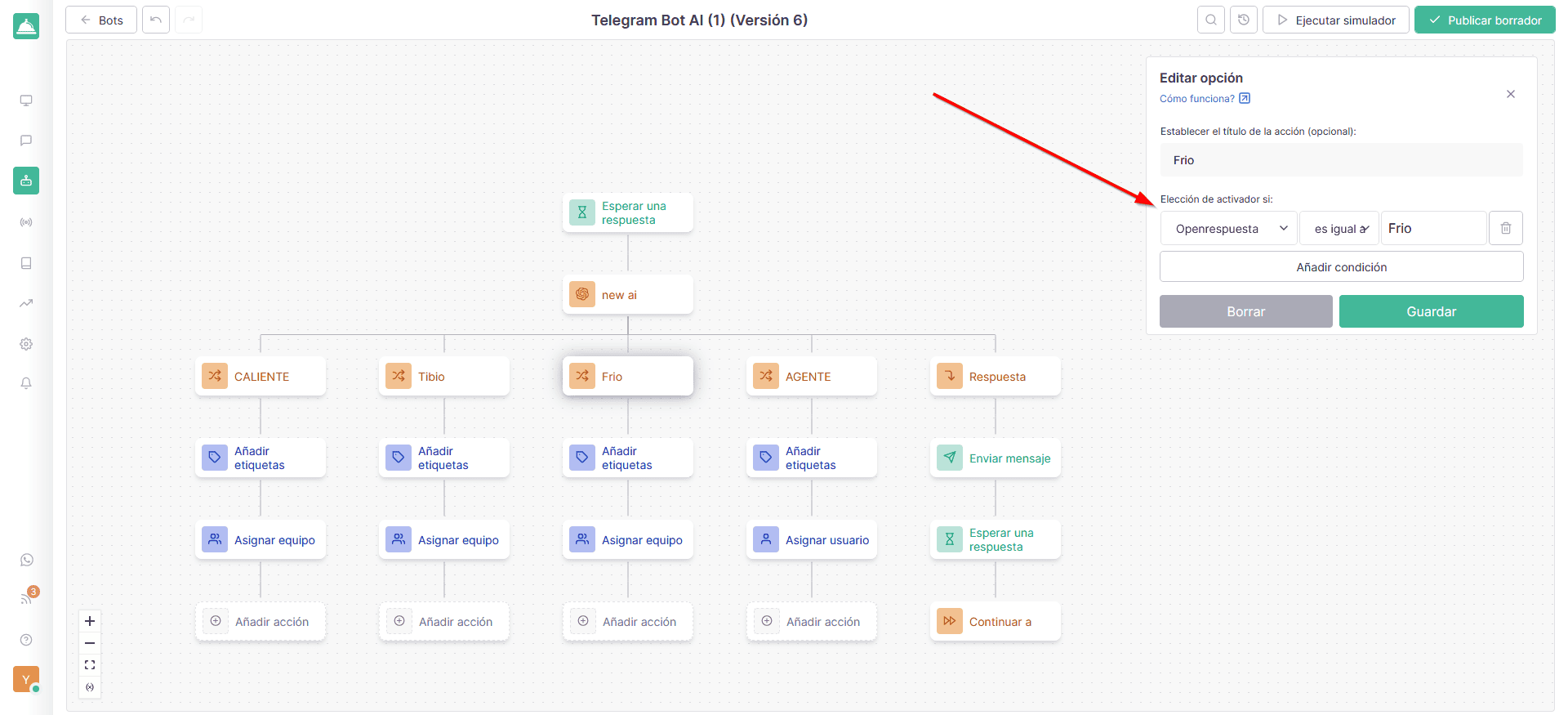Open the notifications bell in sidebar

26,383
